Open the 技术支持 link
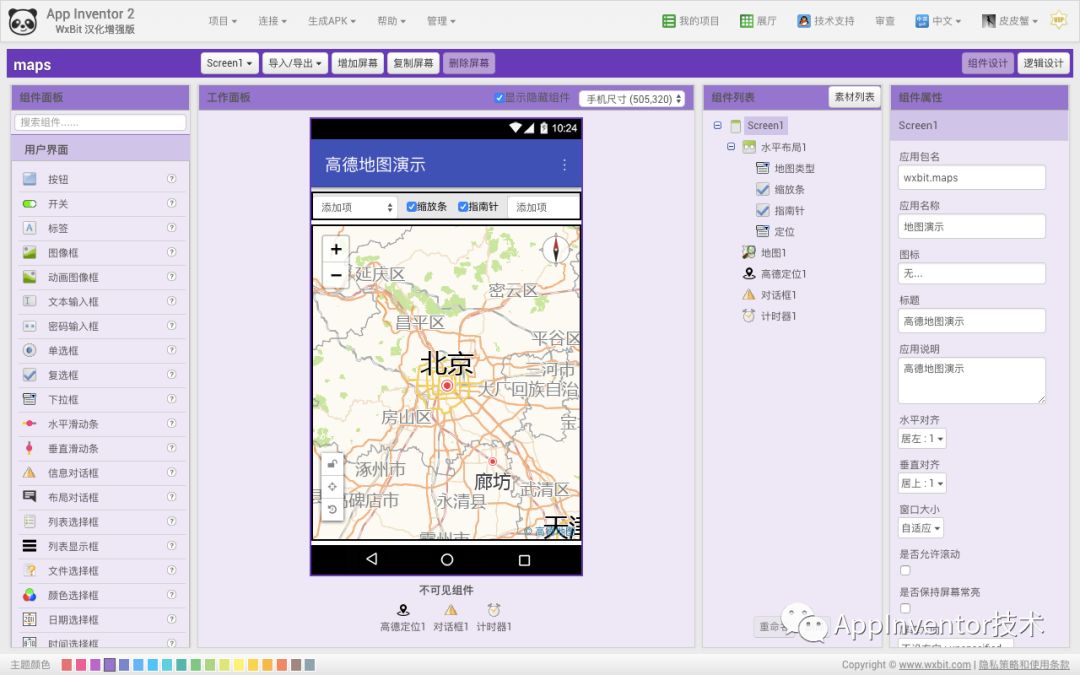The width and height of the screenshot is (1080, 675). [825, 21]
